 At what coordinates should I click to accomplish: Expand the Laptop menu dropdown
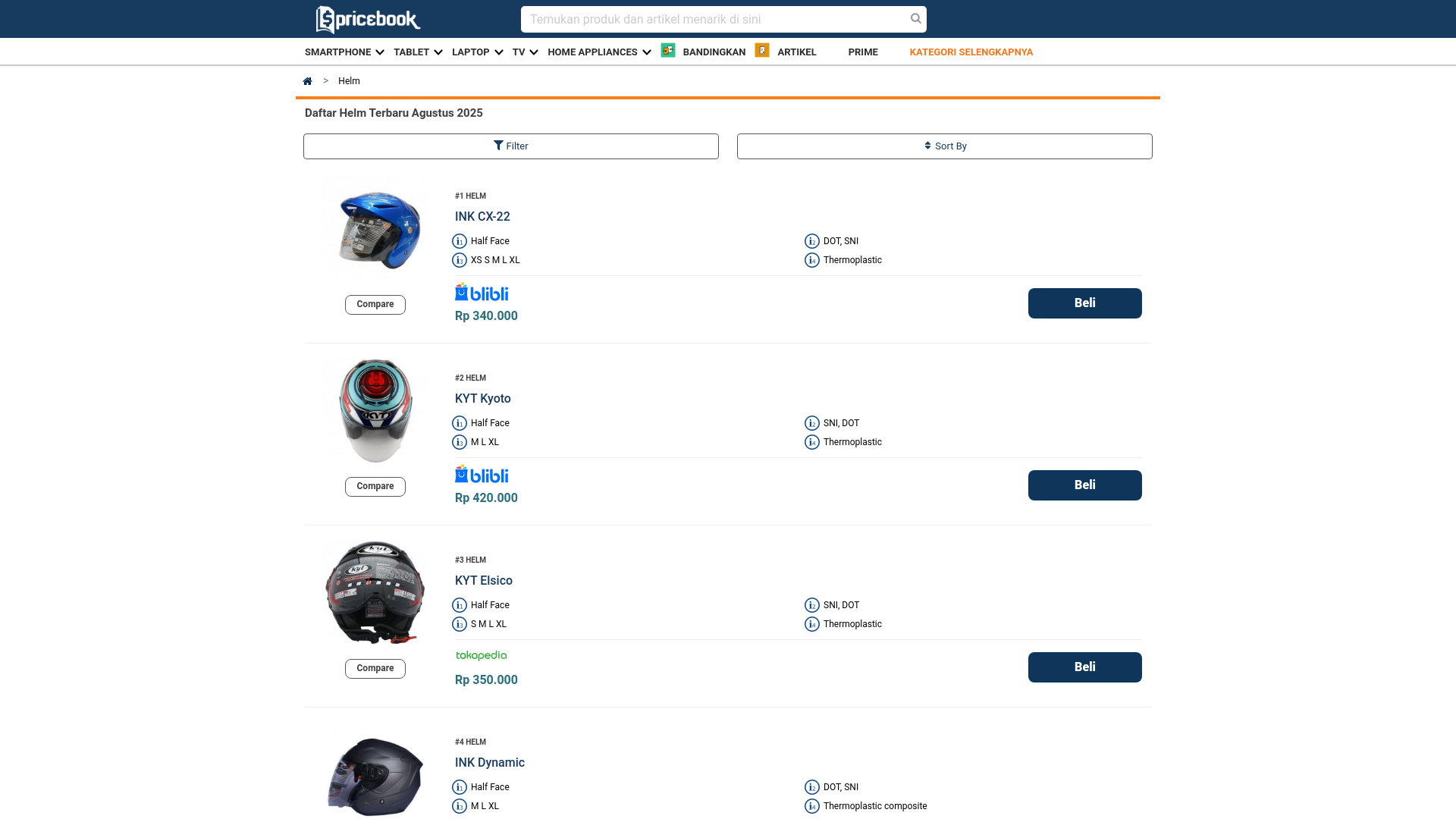(477, 52)
